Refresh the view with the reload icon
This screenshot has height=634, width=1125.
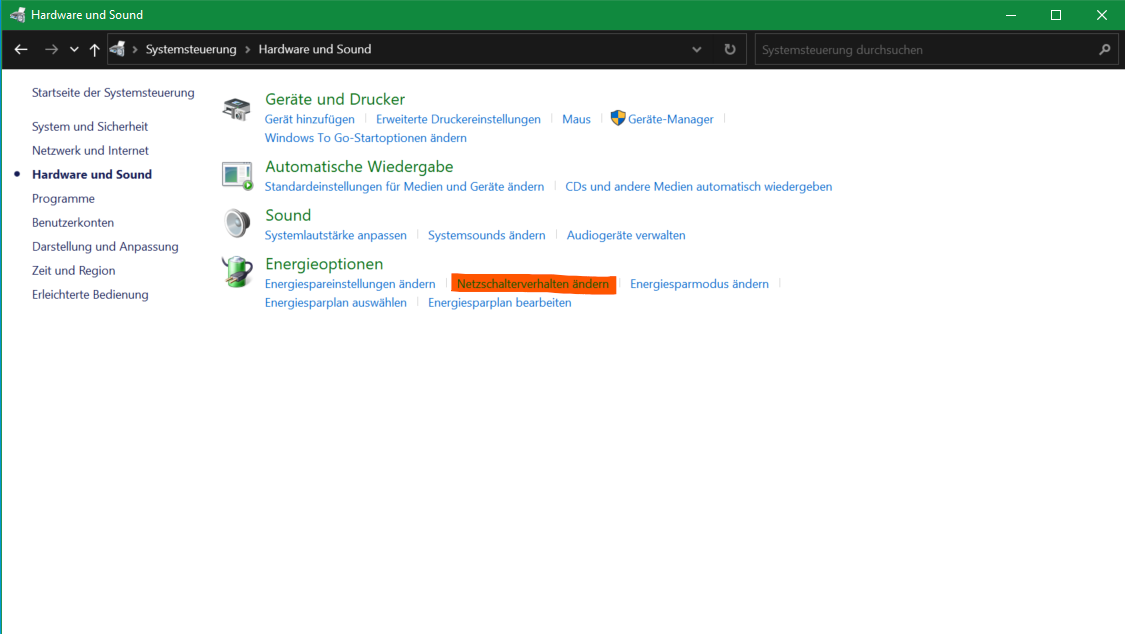730,49
